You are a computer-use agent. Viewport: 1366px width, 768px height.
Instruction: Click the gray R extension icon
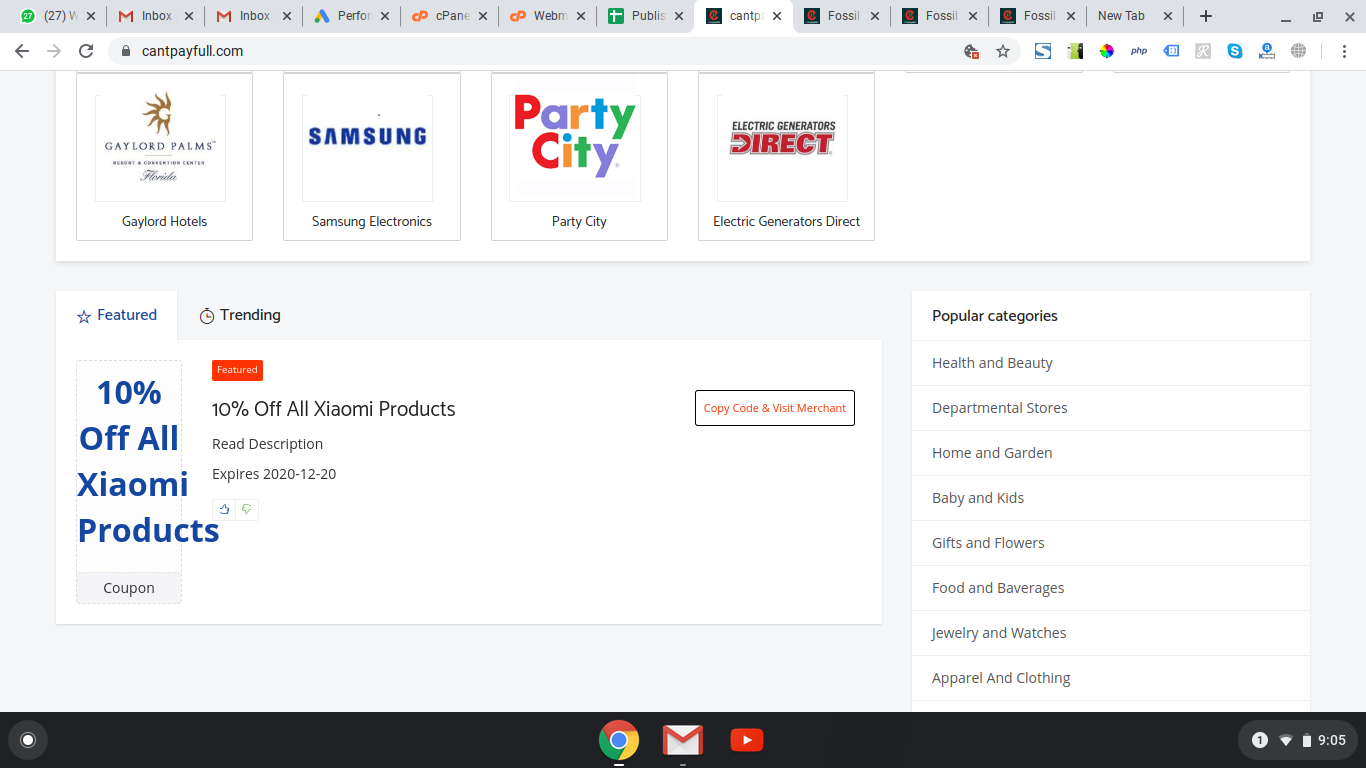(x=1203, y=51)
